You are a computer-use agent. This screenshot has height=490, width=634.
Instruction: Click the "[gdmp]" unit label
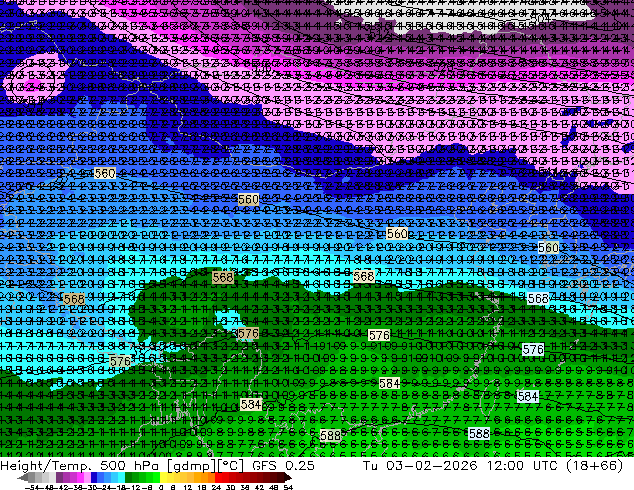pyautogui.click(x=192, y=466)
